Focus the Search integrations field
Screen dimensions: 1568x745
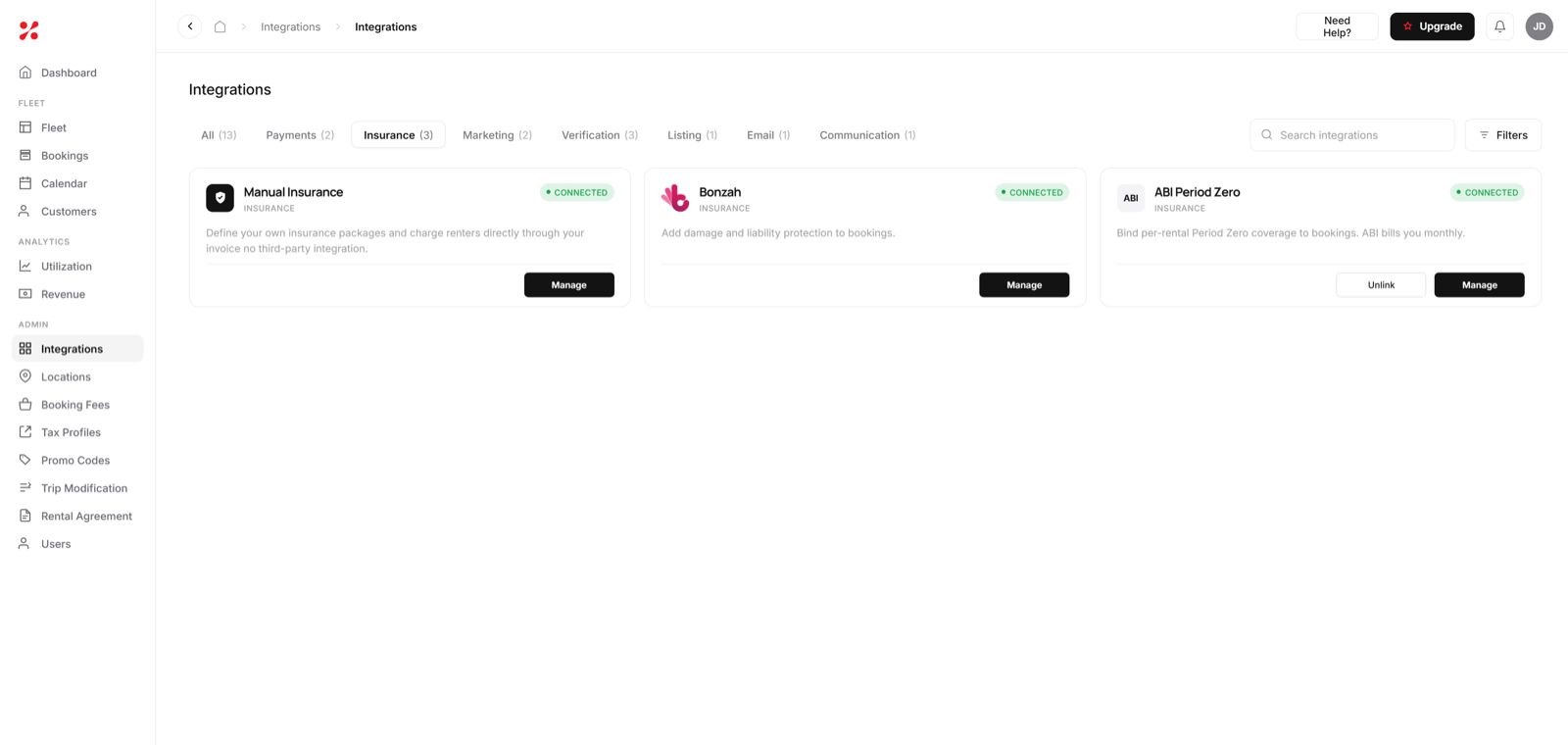click(x=1351, y=135)
